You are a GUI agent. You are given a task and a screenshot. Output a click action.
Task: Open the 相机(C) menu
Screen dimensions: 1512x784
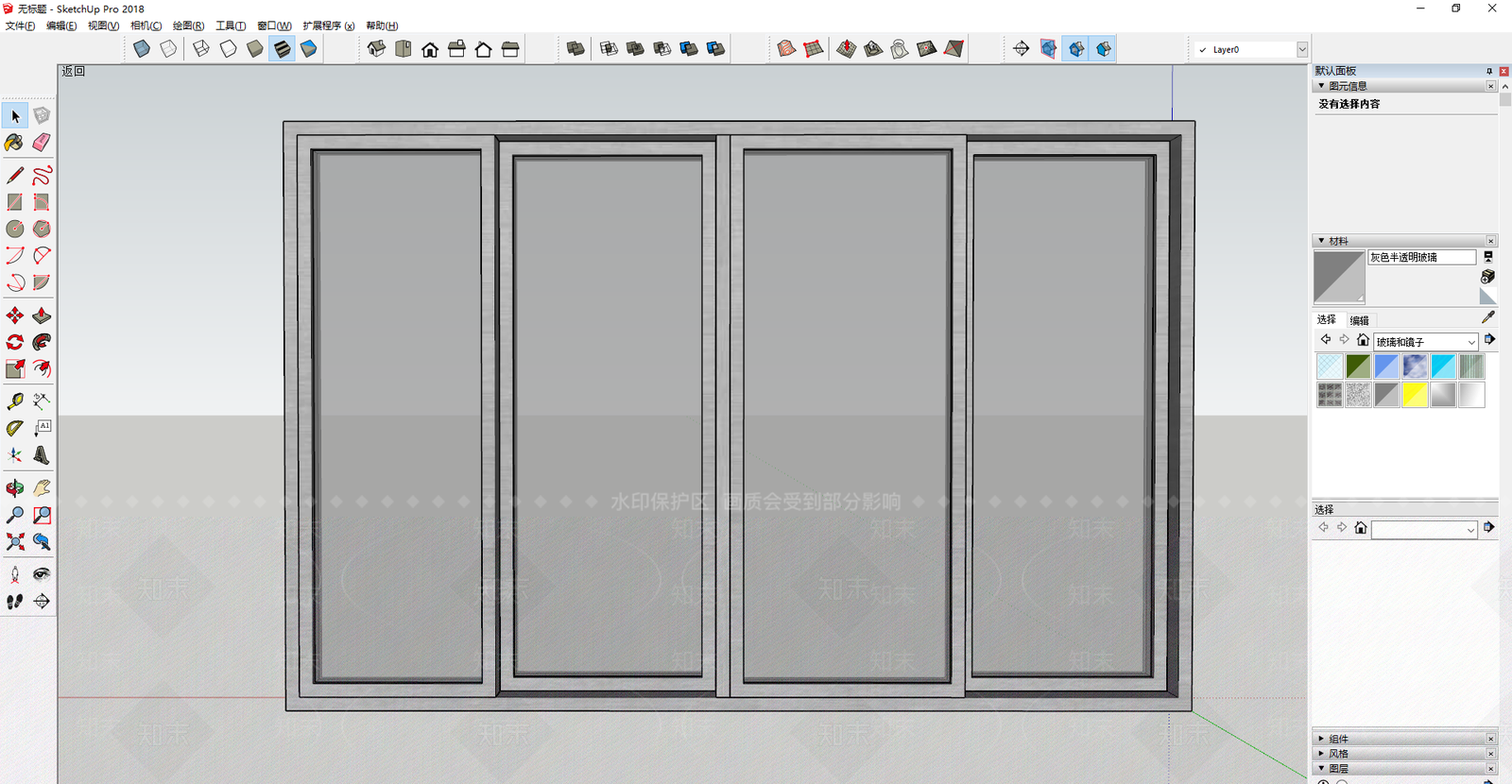pyautogui.click(x=146, y=26)
